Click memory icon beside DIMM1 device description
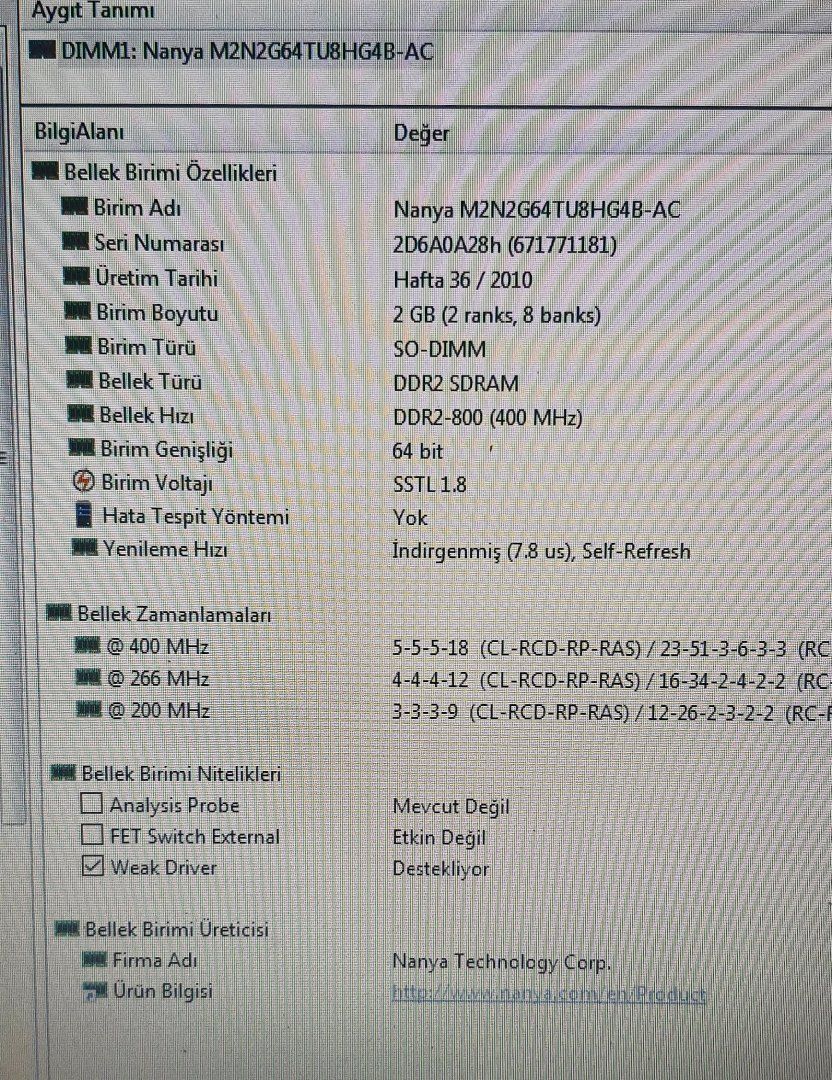832x1080 pixels. tap(43, 50)
